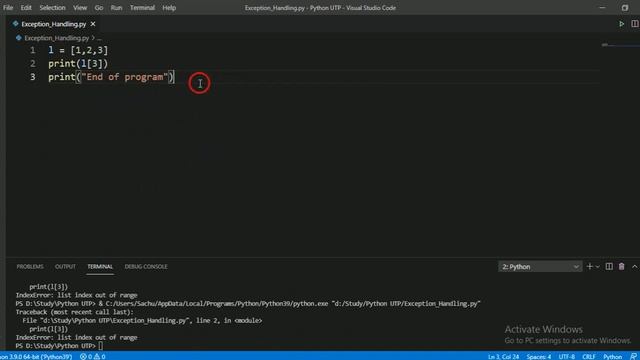The height and width of the screenshot is (360, 640).
Task: Open errors and warnings count in status bar
Action: [93, 356]
